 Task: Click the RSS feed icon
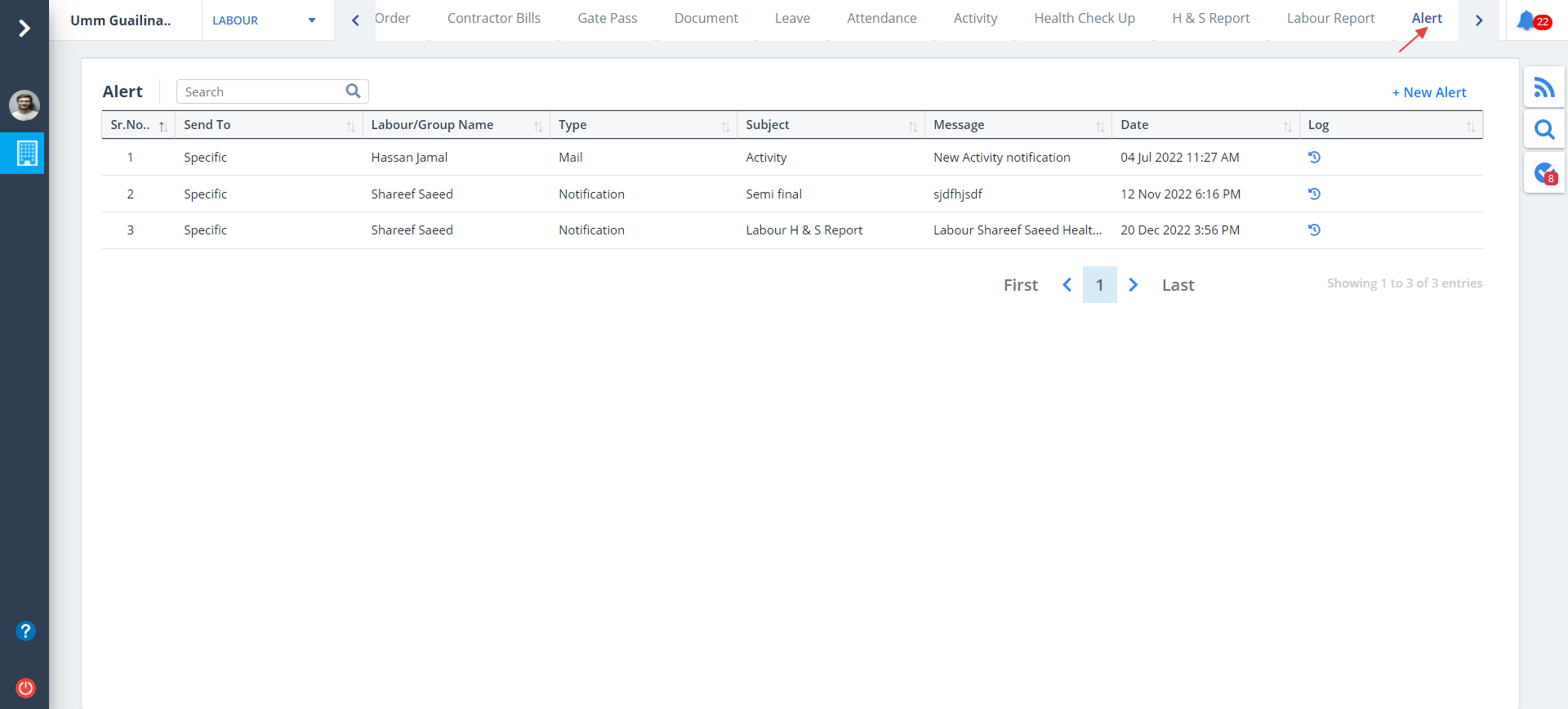click(1543, 87)
